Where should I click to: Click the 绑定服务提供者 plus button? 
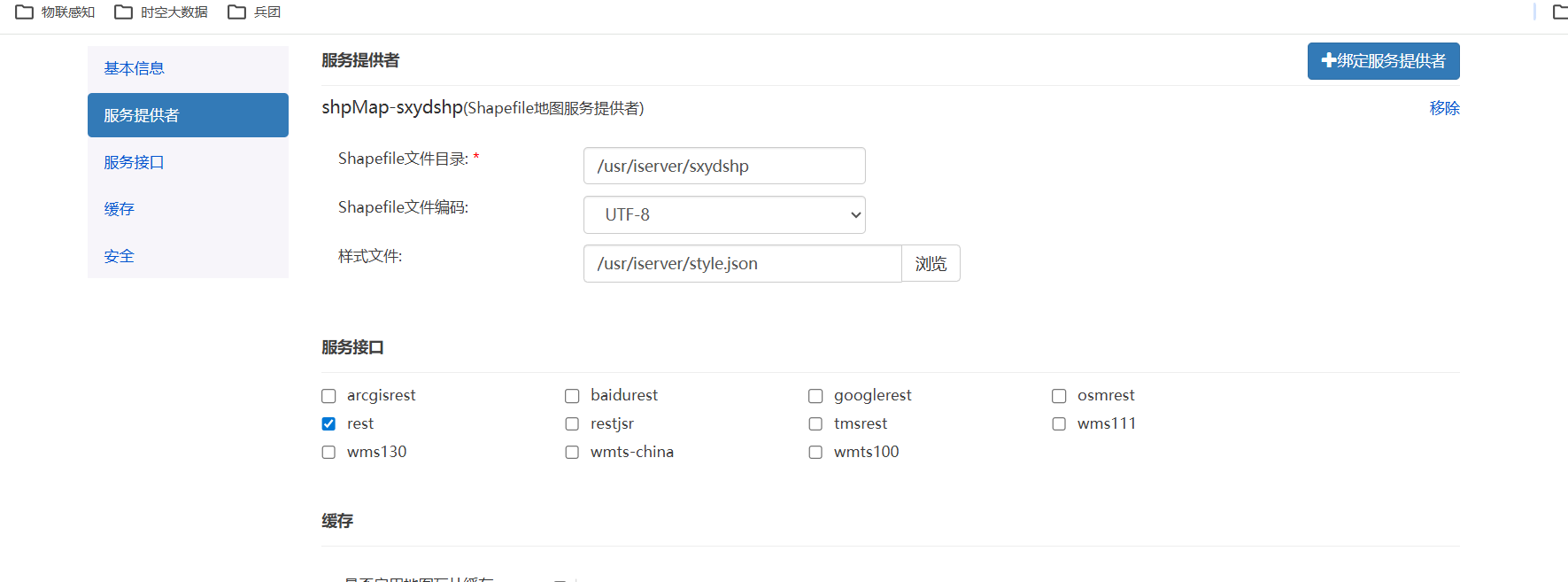point(1383,61)
